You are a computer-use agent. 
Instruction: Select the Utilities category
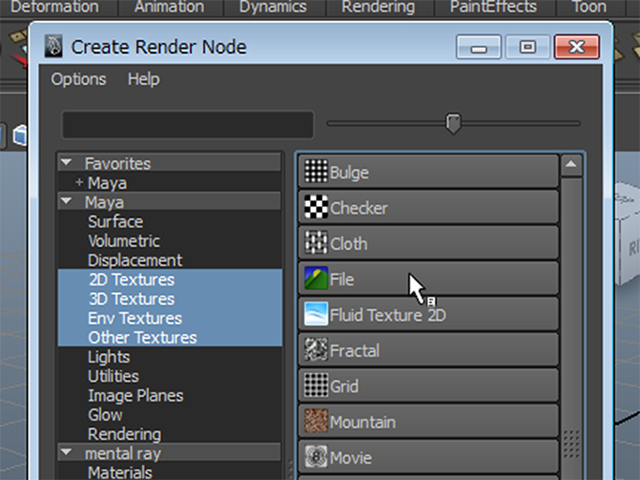(x=113, y=376)
